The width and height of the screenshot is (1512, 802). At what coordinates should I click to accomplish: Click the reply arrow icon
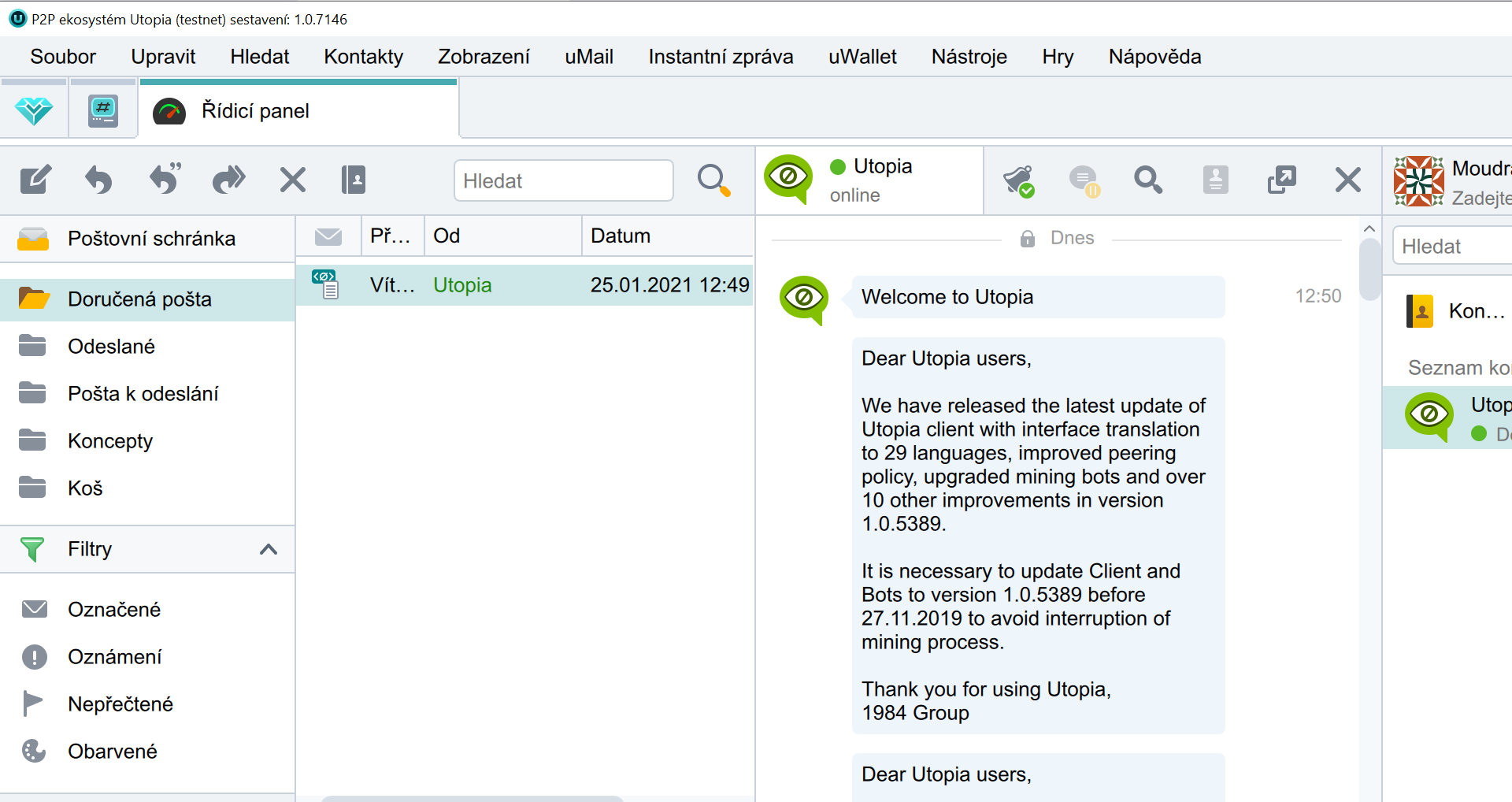pyautogui.click(x=98, y=180)
